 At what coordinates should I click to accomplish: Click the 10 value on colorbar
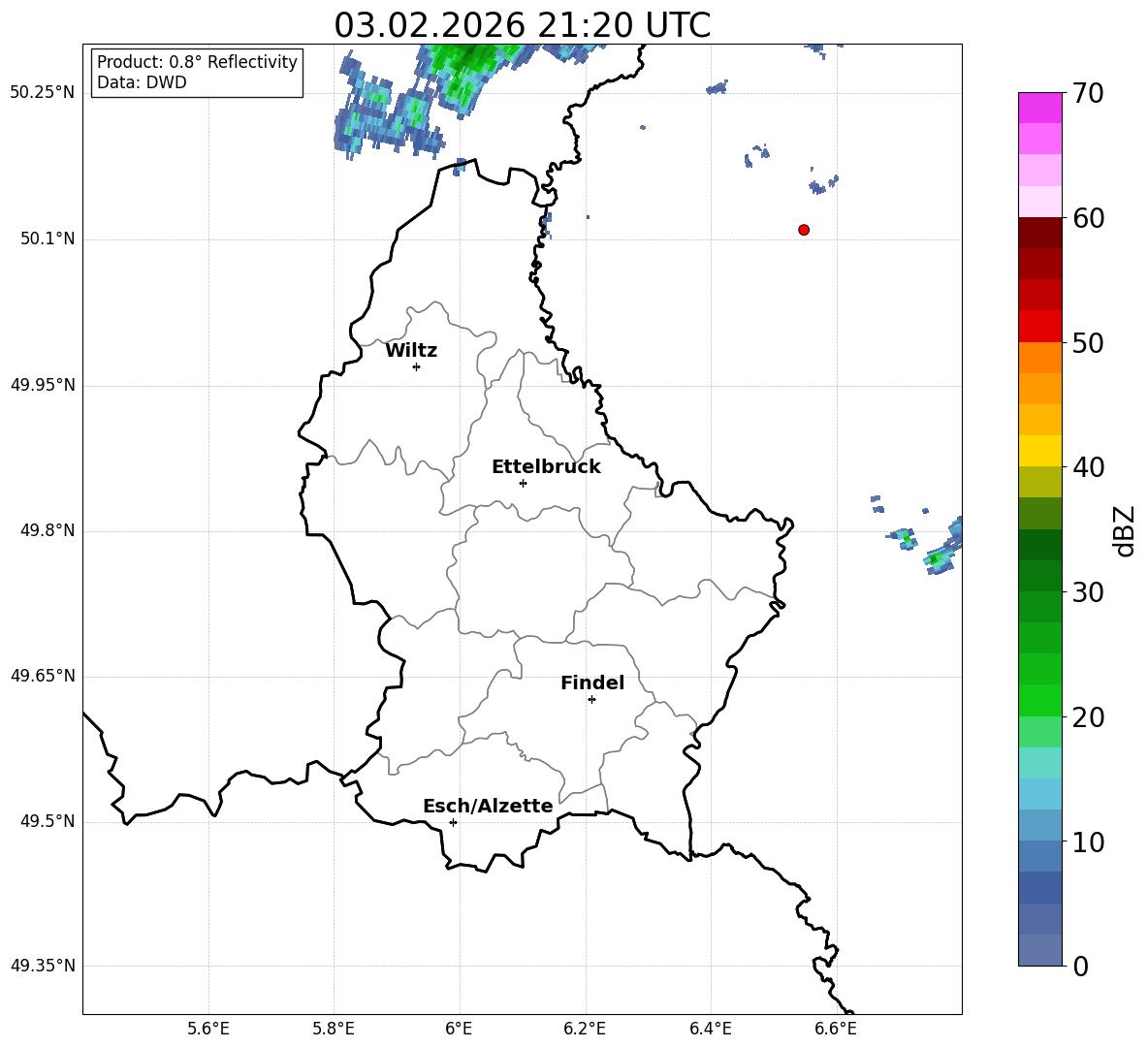[x=1088, y=842]
